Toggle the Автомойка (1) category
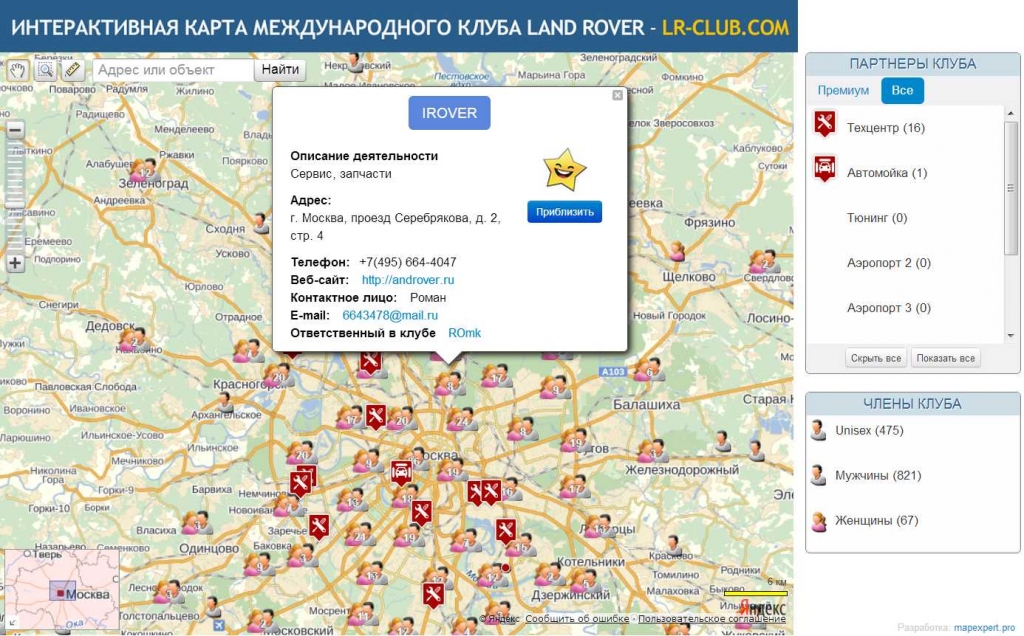 coord(887,173)
